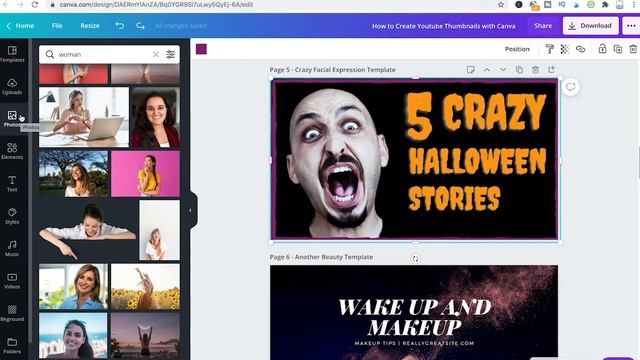Screen dimensions: 640x360
Task: Select the screaming man image
Action: coord(338,163)
